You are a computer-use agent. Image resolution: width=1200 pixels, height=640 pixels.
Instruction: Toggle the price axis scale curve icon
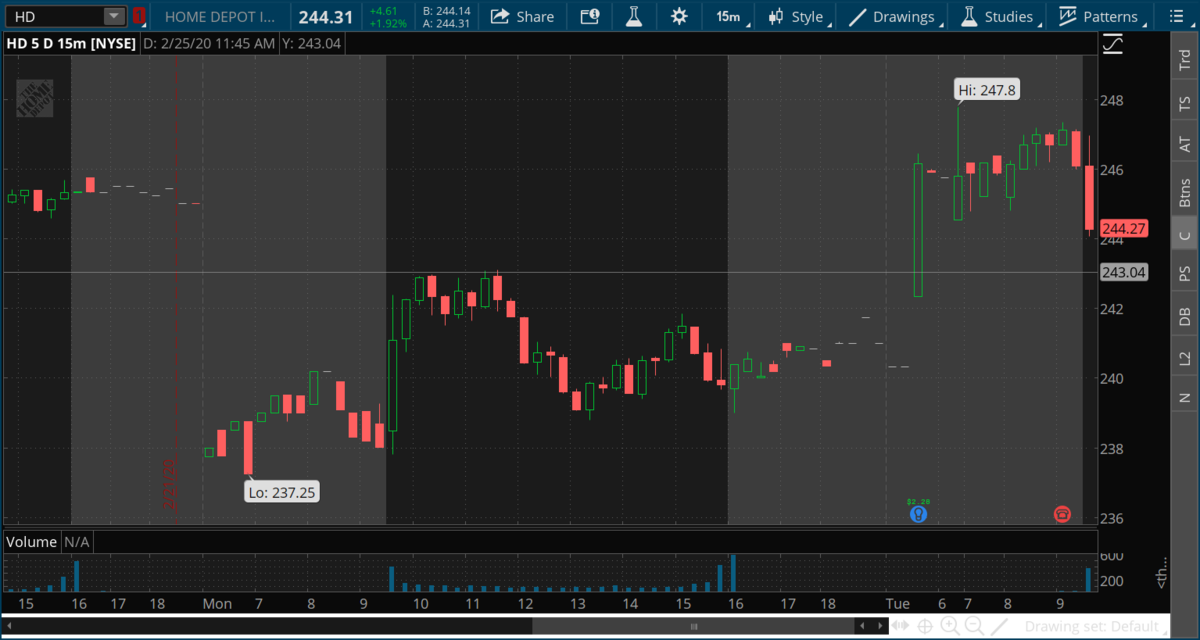[x=1112, y=44]
